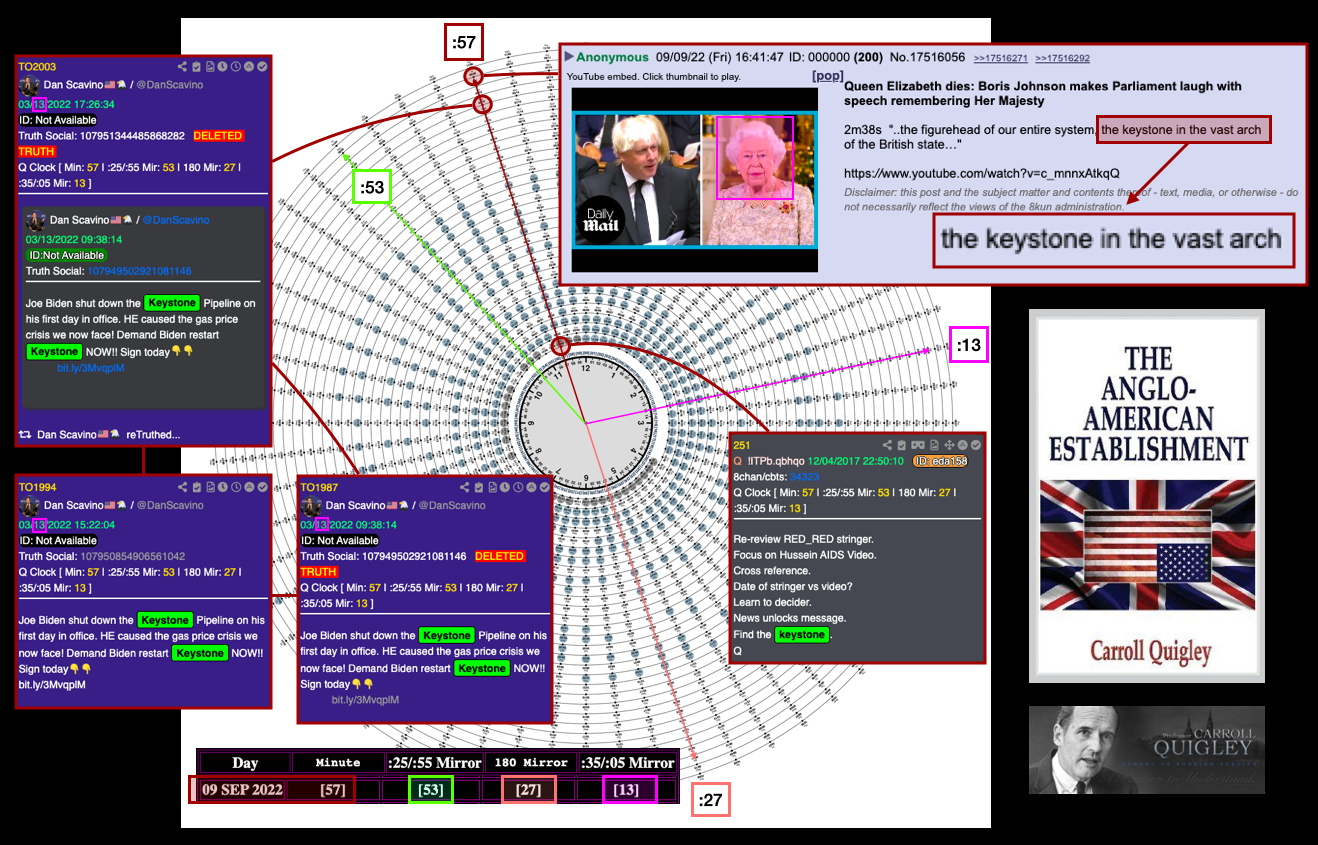Image resolution: width=1318 pixels, height=845 pixels.
Task: Click checkmark circle icon on post TO1987
Action: click(544, 487)
